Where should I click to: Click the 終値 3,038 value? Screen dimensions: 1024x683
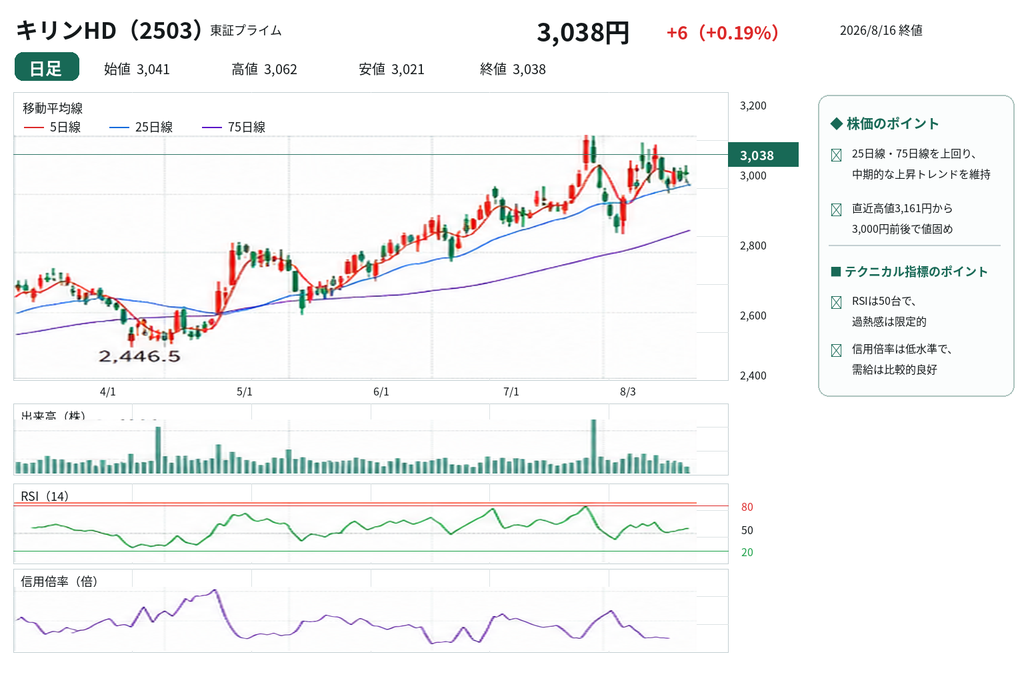[513, 69]
